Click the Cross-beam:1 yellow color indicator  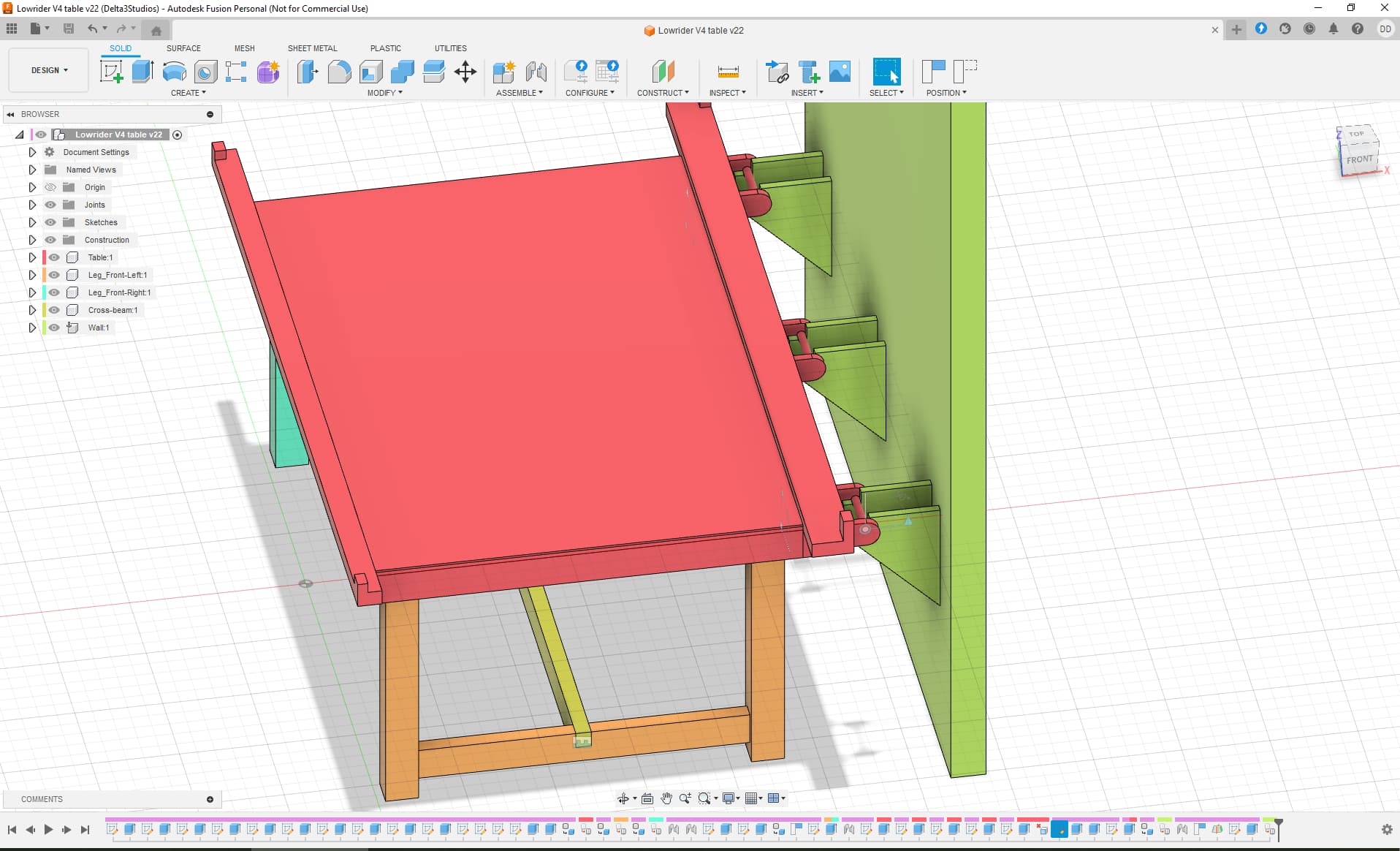(x=45, y=310)
